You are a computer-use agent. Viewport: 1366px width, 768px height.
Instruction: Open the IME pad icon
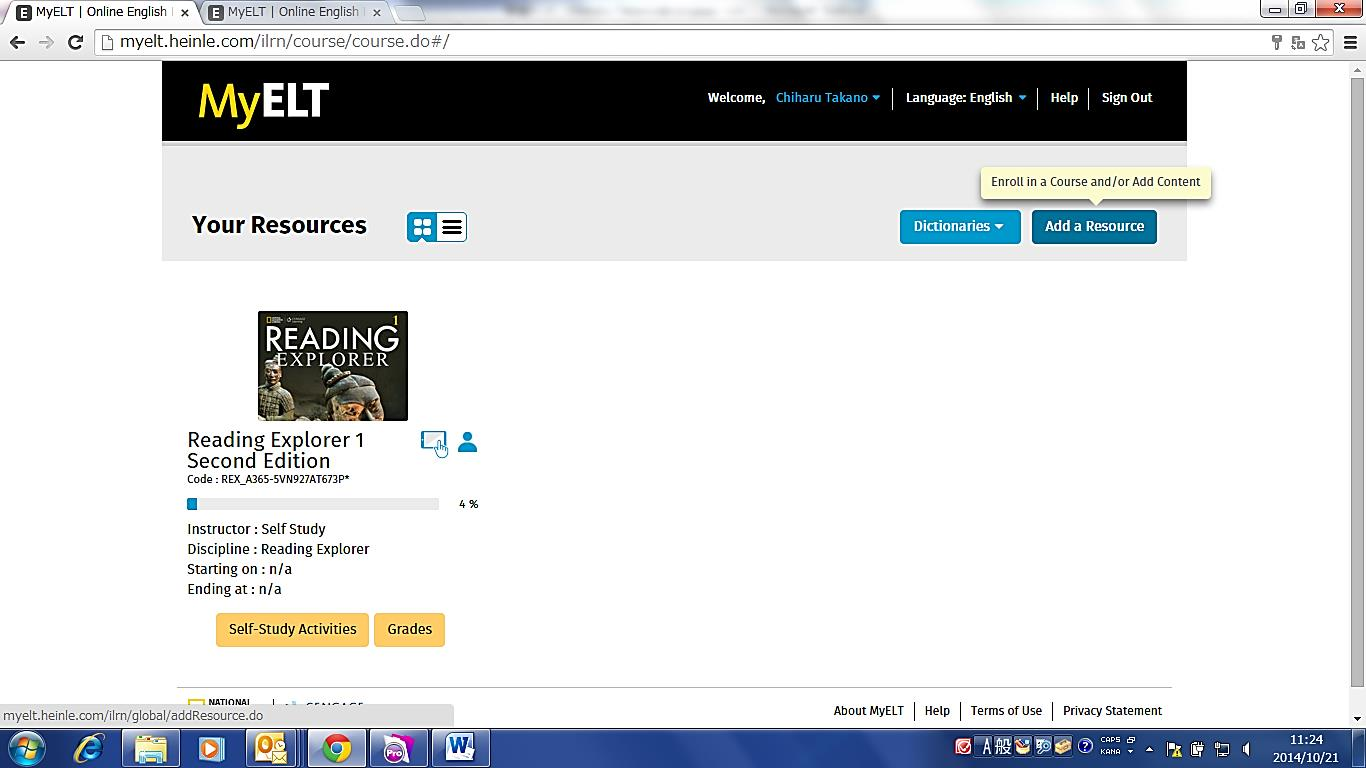pyautogui.click(x=1023, y=746)
